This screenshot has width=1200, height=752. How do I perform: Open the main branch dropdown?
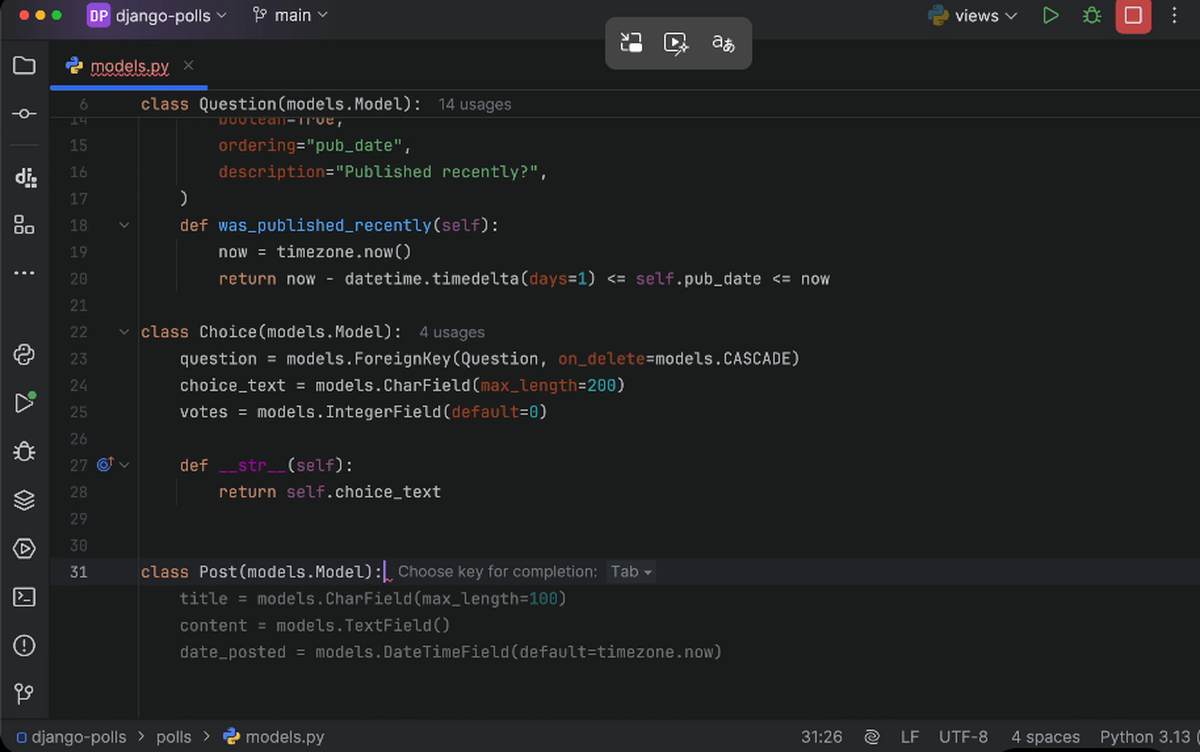(291, 16)
